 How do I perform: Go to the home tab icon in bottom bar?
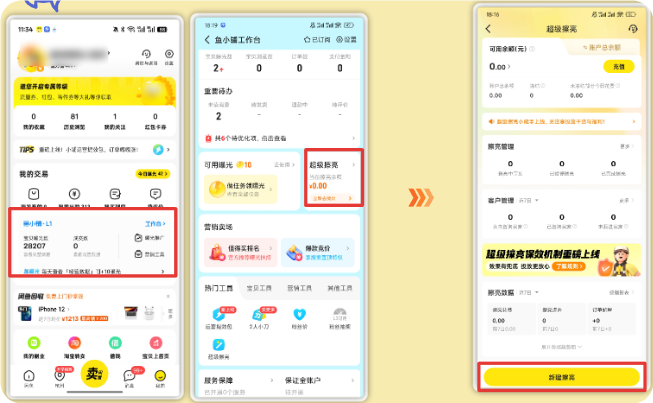point(29,376)
